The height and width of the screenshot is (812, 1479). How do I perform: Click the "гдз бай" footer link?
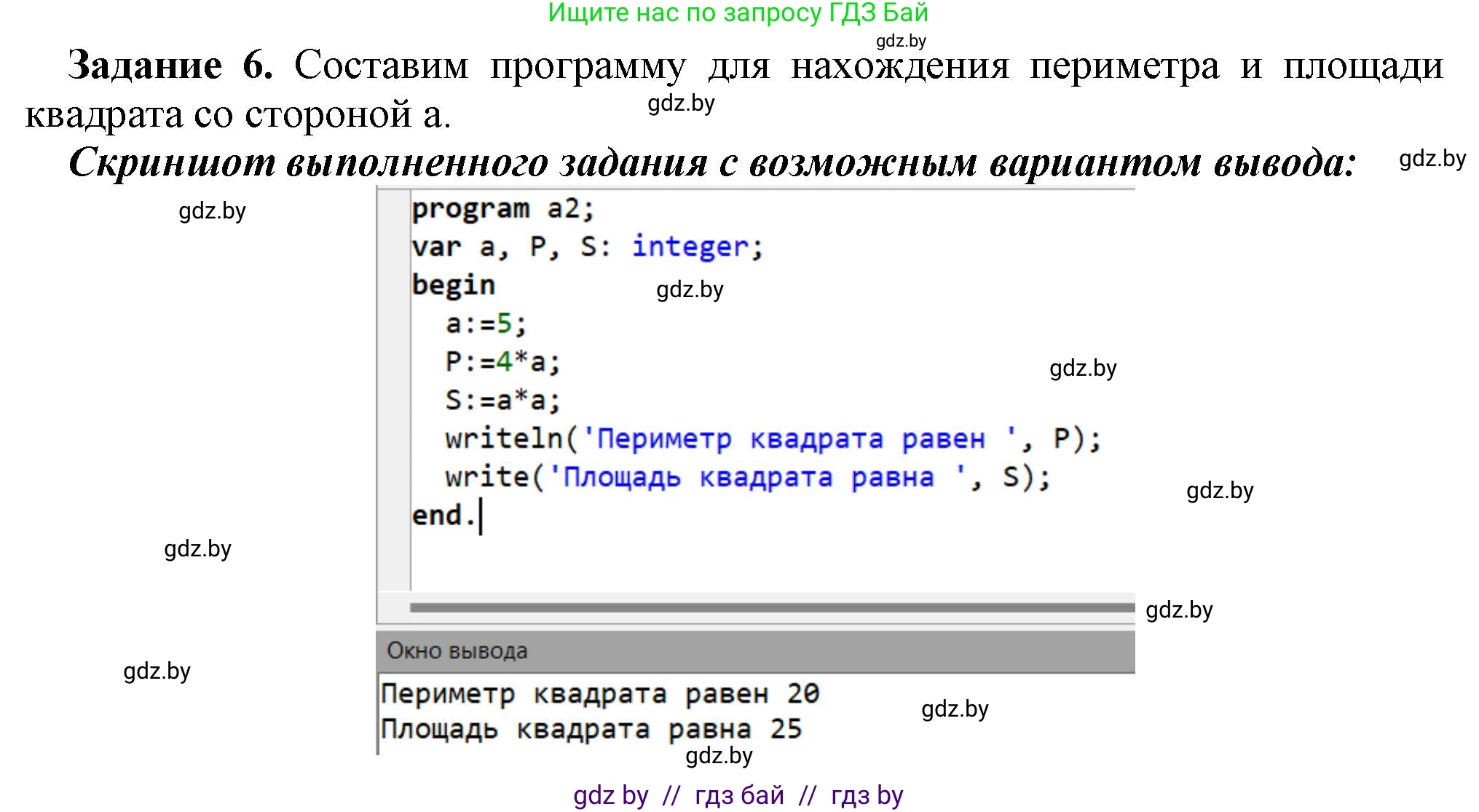[x=738, y=795]
